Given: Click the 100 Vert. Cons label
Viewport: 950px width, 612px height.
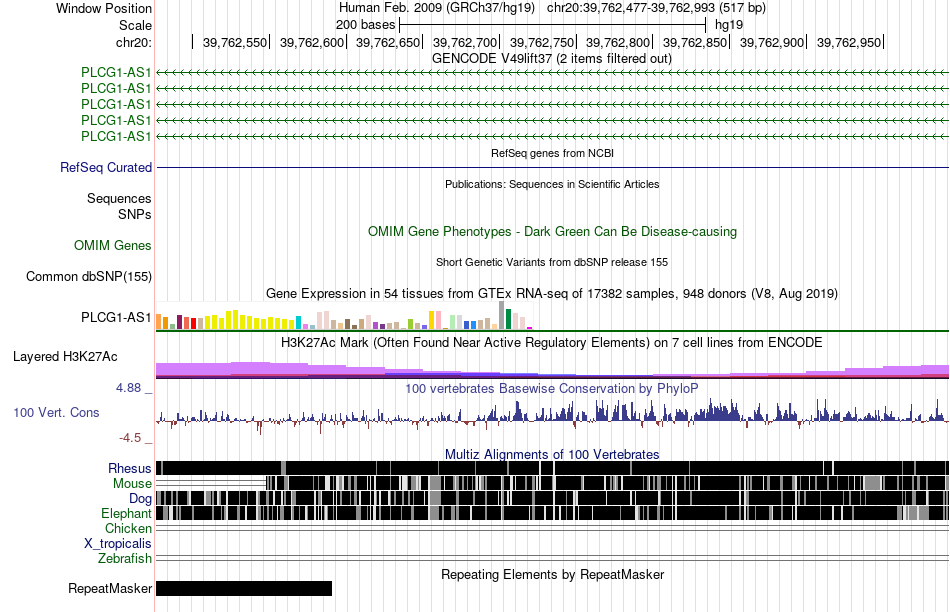Looking at the screenshot, I should click(x=56, y=413).
